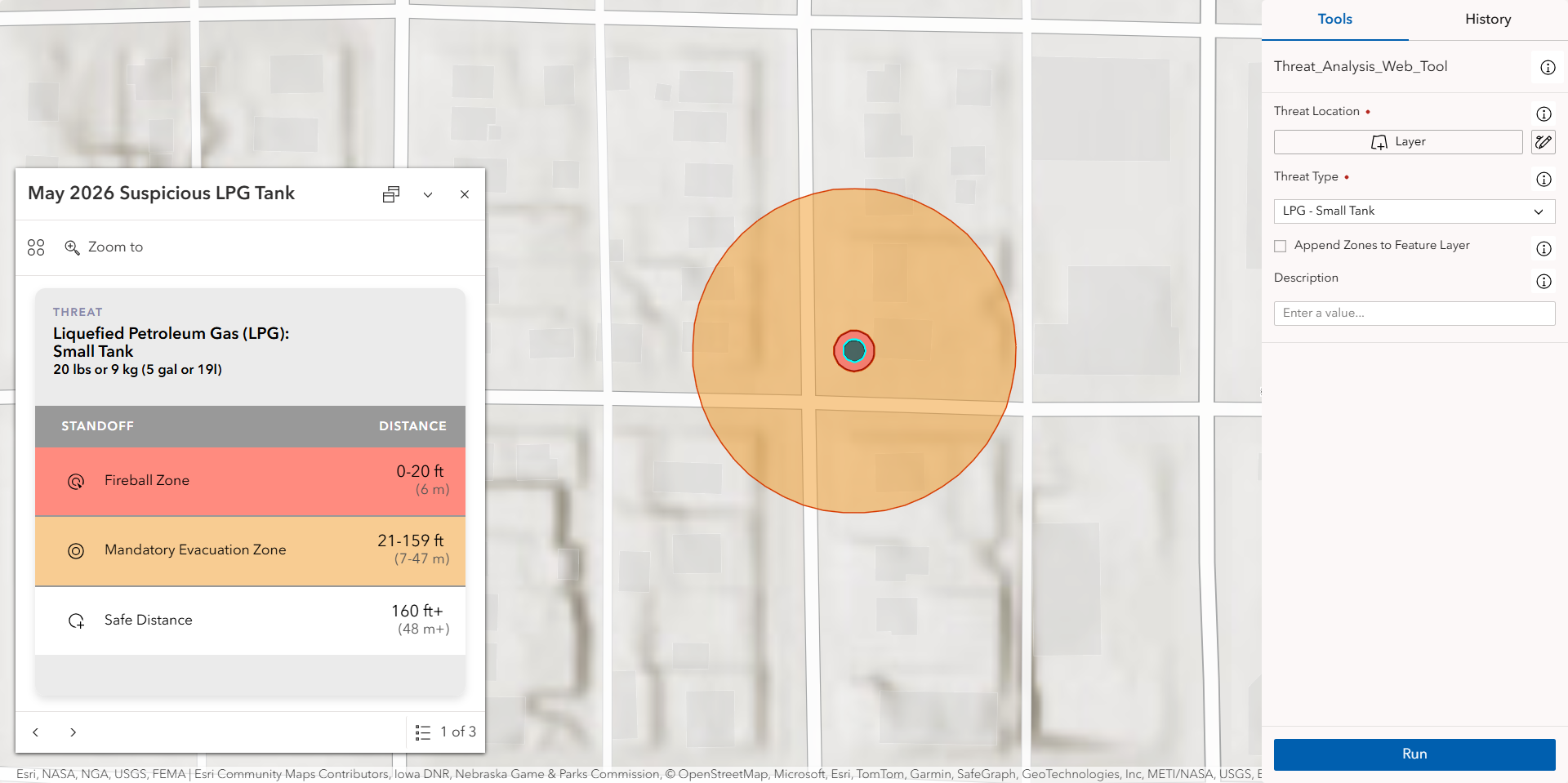
Task: Switch to the History tab
Action: [1488, 20]
